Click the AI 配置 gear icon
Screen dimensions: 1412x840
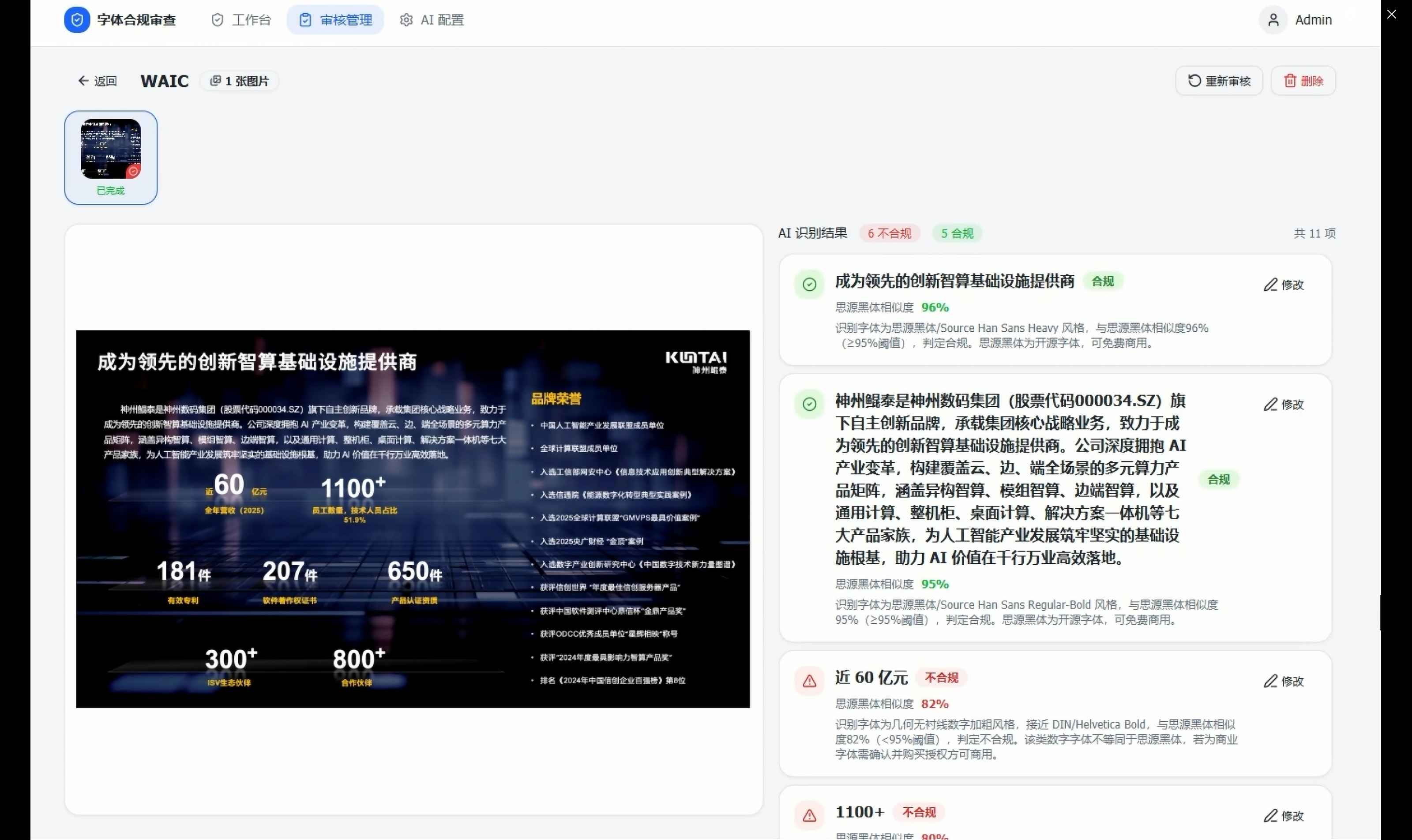406,20
